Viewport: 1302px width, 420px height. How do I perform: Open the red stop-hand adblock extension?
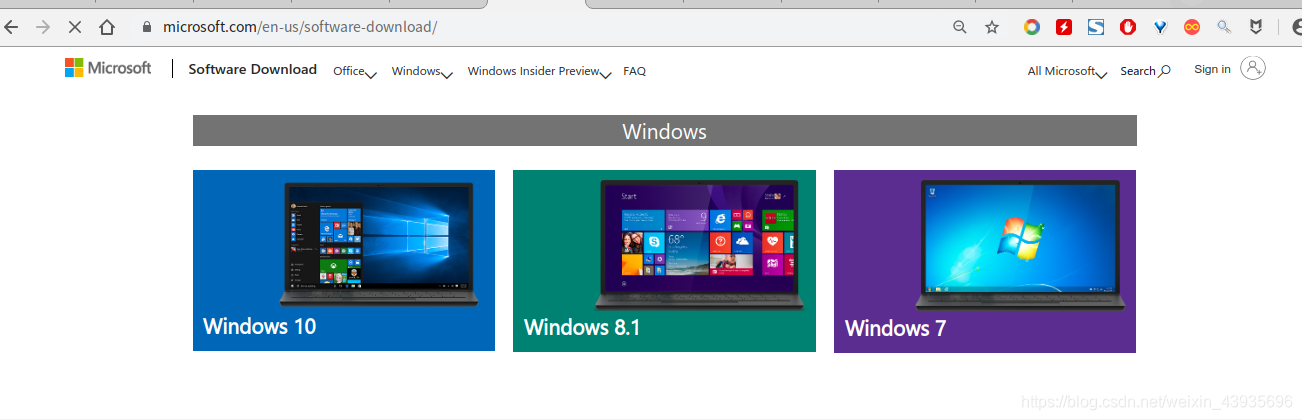click(1128, 27)
